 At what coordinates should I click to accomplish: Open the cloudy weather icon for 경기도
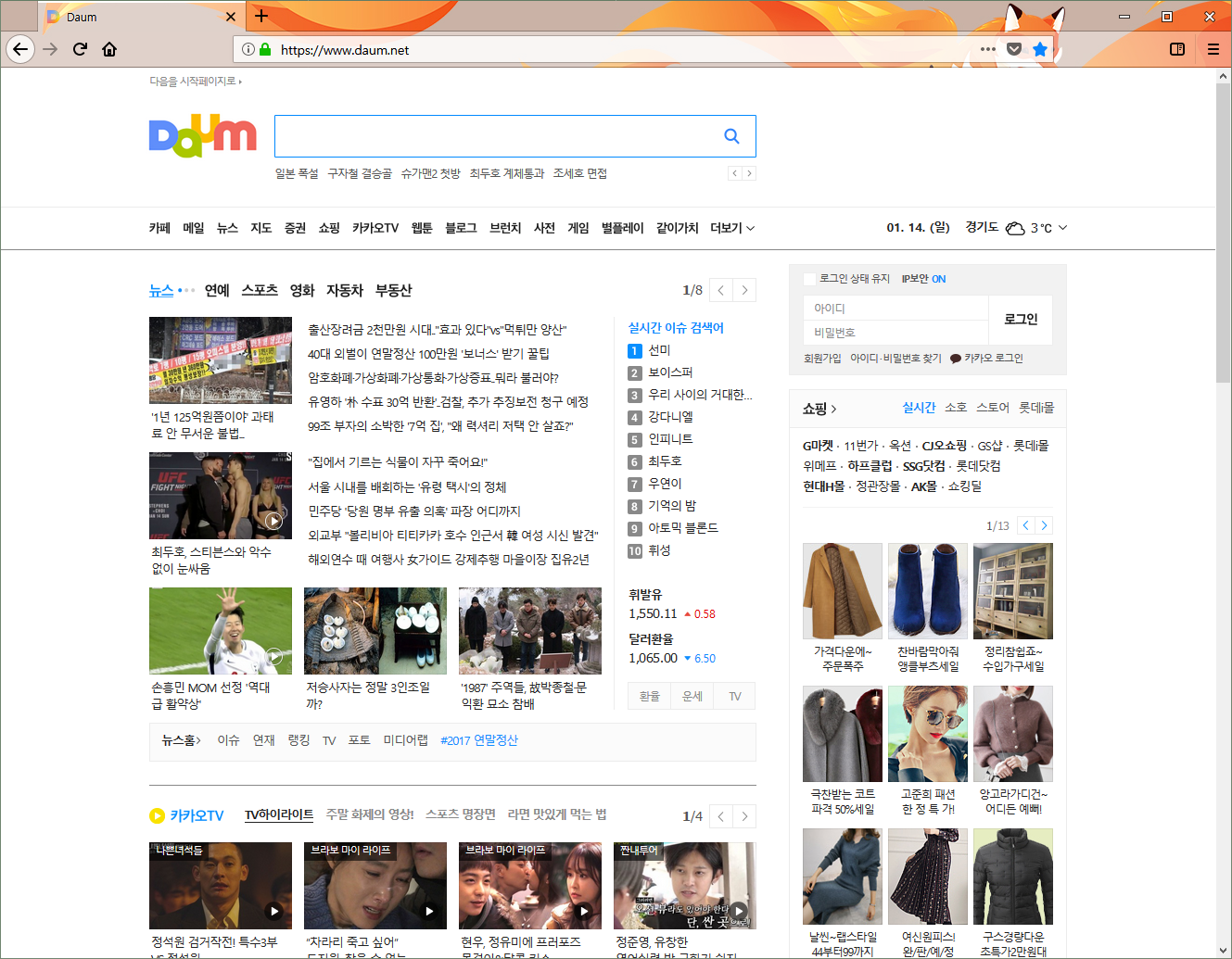click(x=1015, y=228)
